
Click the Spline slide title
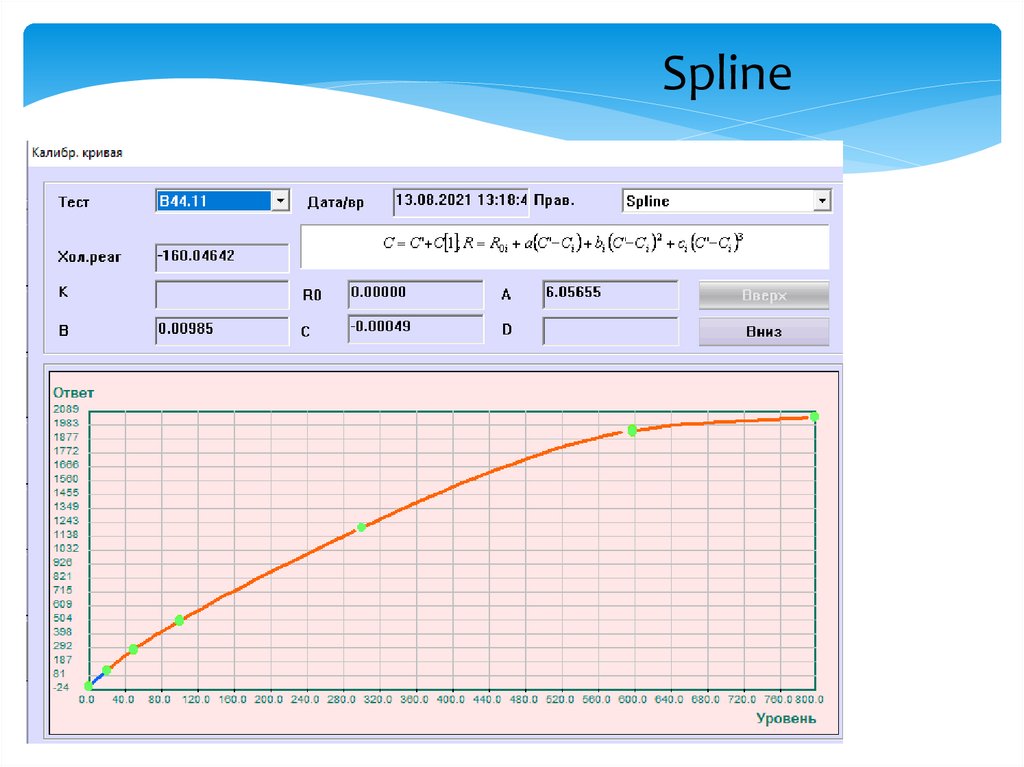(x=727, y=74)
